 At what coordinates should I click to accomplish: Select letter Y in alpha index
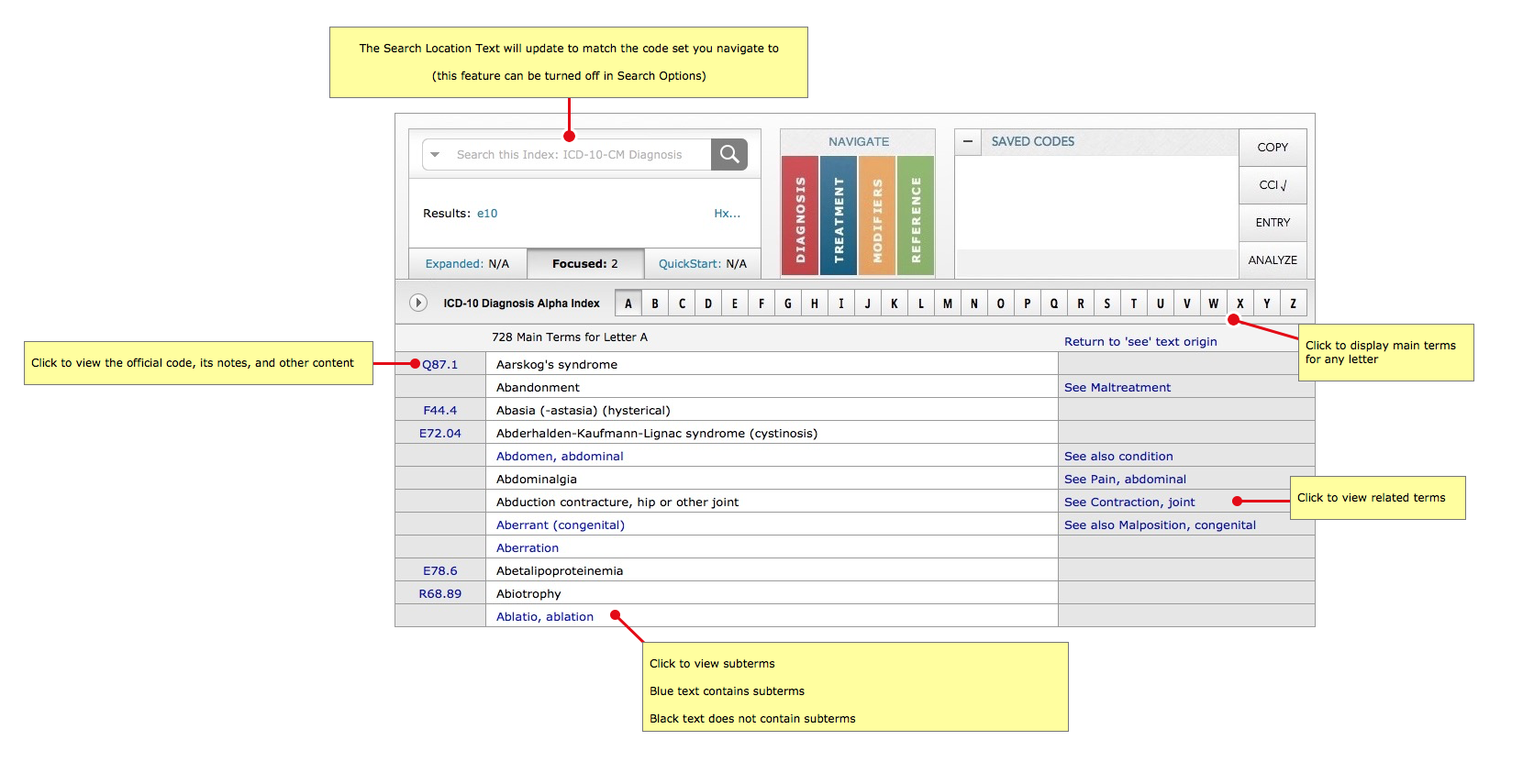[1267, 304]
